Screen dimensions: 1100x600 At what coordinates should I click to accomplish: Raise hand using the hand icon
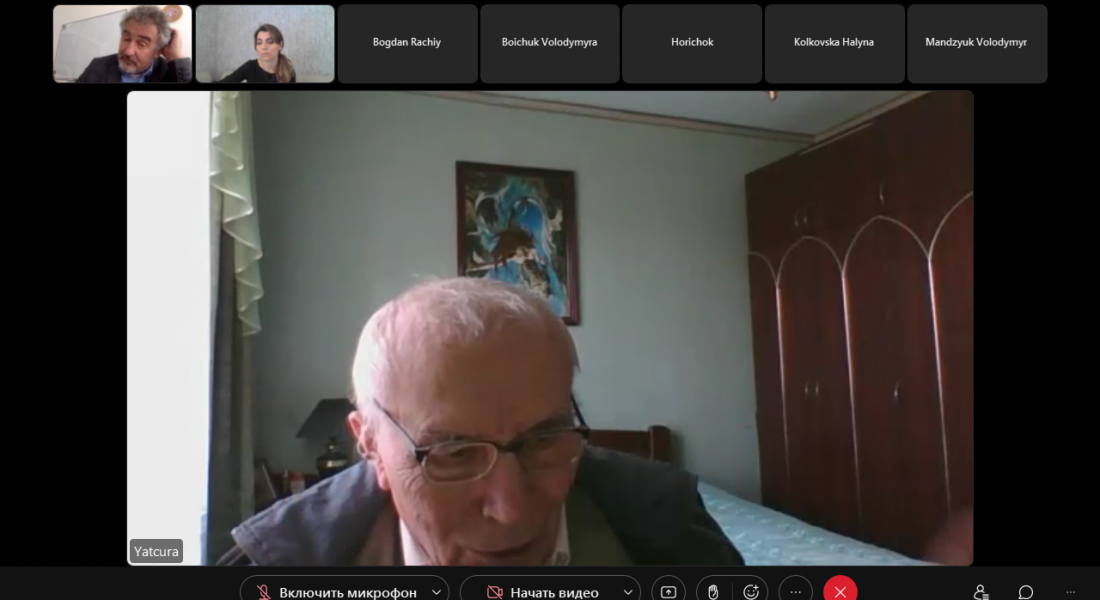(x=713, y=591)
